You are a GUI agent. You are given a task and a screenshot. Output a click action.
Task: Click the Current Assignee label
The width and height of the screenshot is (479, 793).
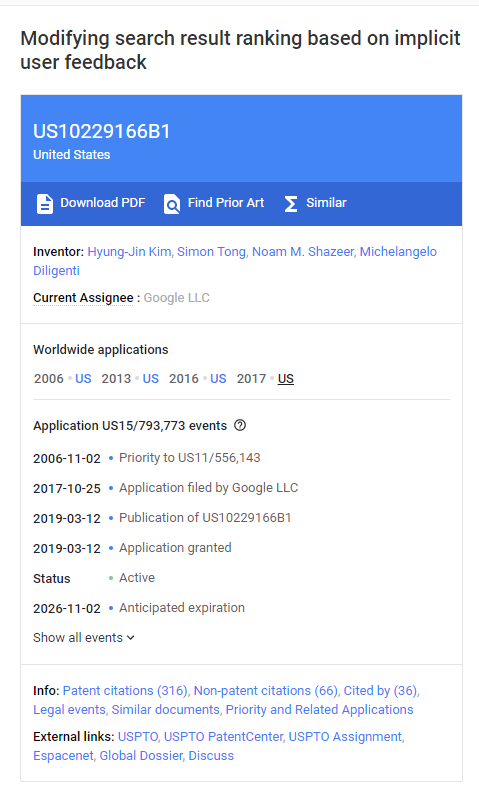(x=83, y=298)
